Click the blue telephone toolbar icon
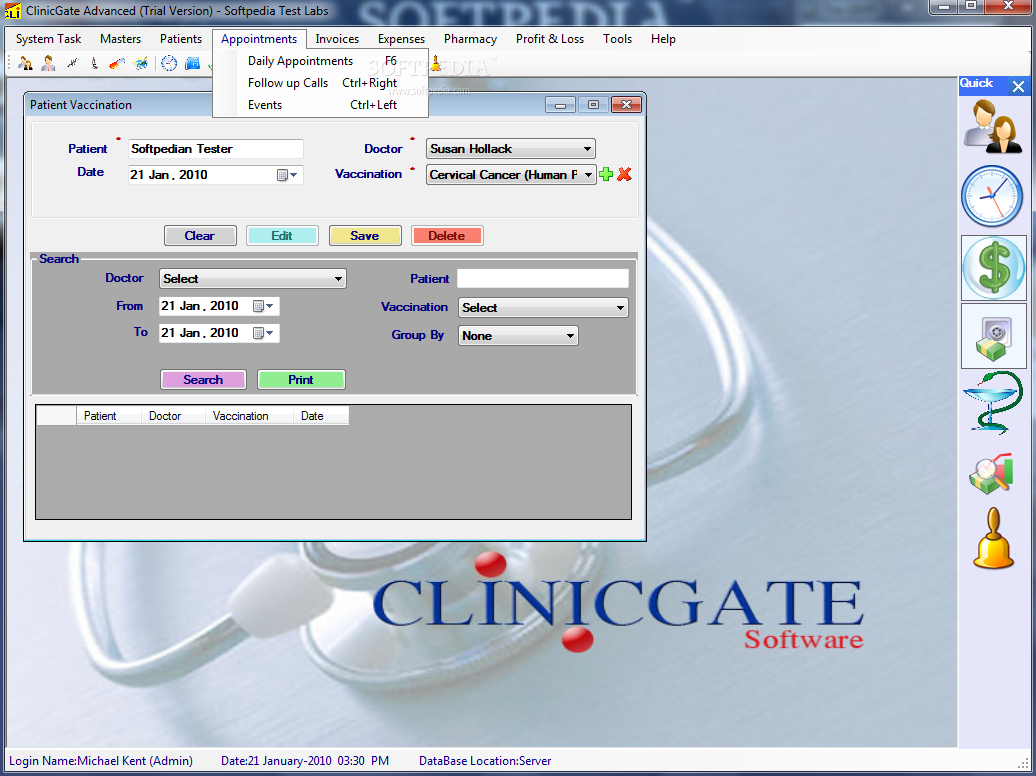The width and height of the screenshot is (1036, 776). 192,63
